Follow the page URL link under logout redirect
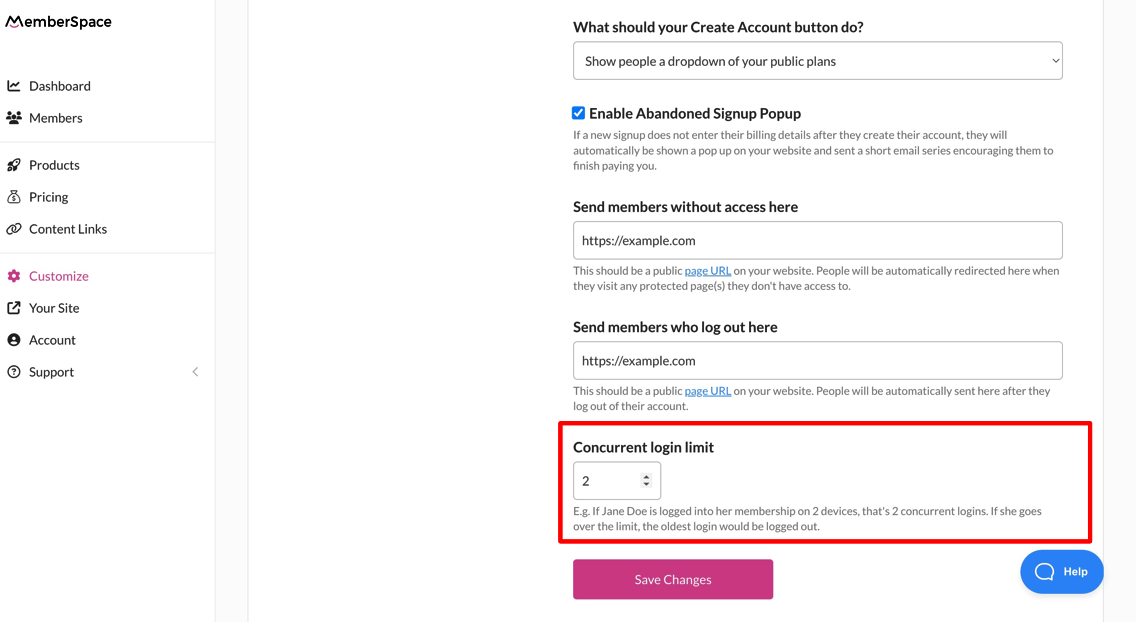The image size is (1136, 622). [707, 391]
